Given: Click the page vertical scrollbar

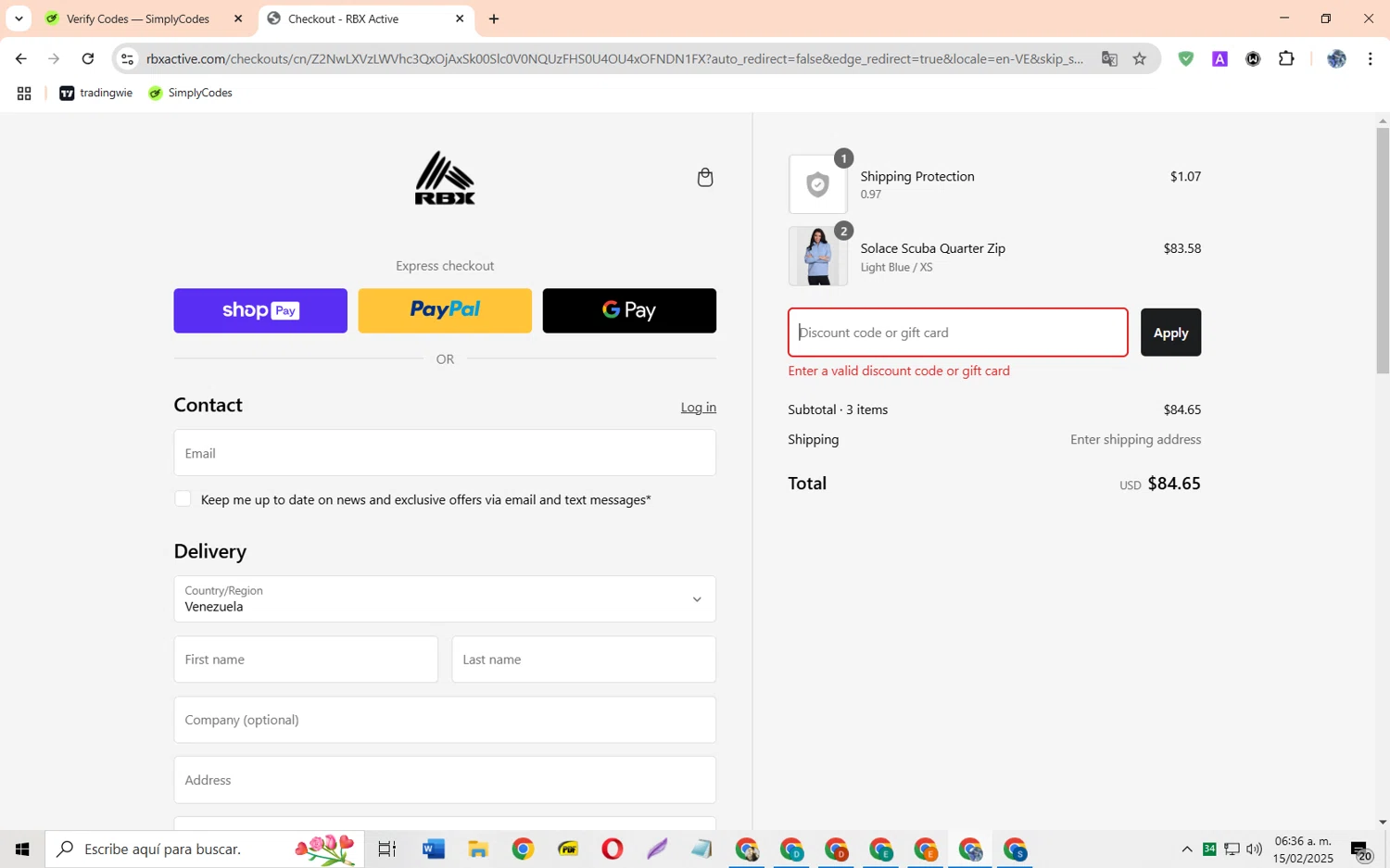Looking at the screenshot, I should pos(1383,250).
